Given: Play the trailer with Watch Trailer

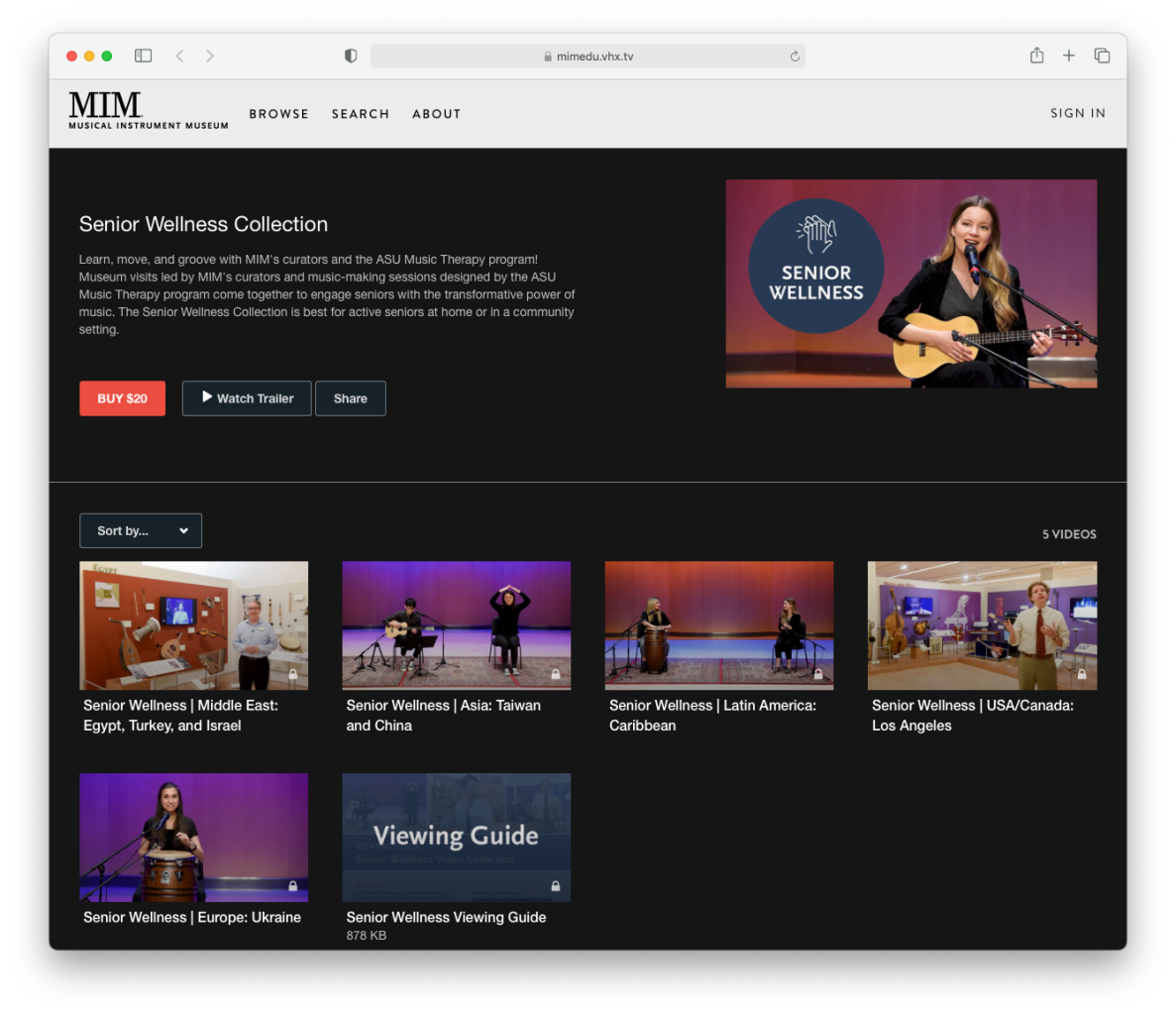Looking at the screenshot, I should (x=247, y=398).
